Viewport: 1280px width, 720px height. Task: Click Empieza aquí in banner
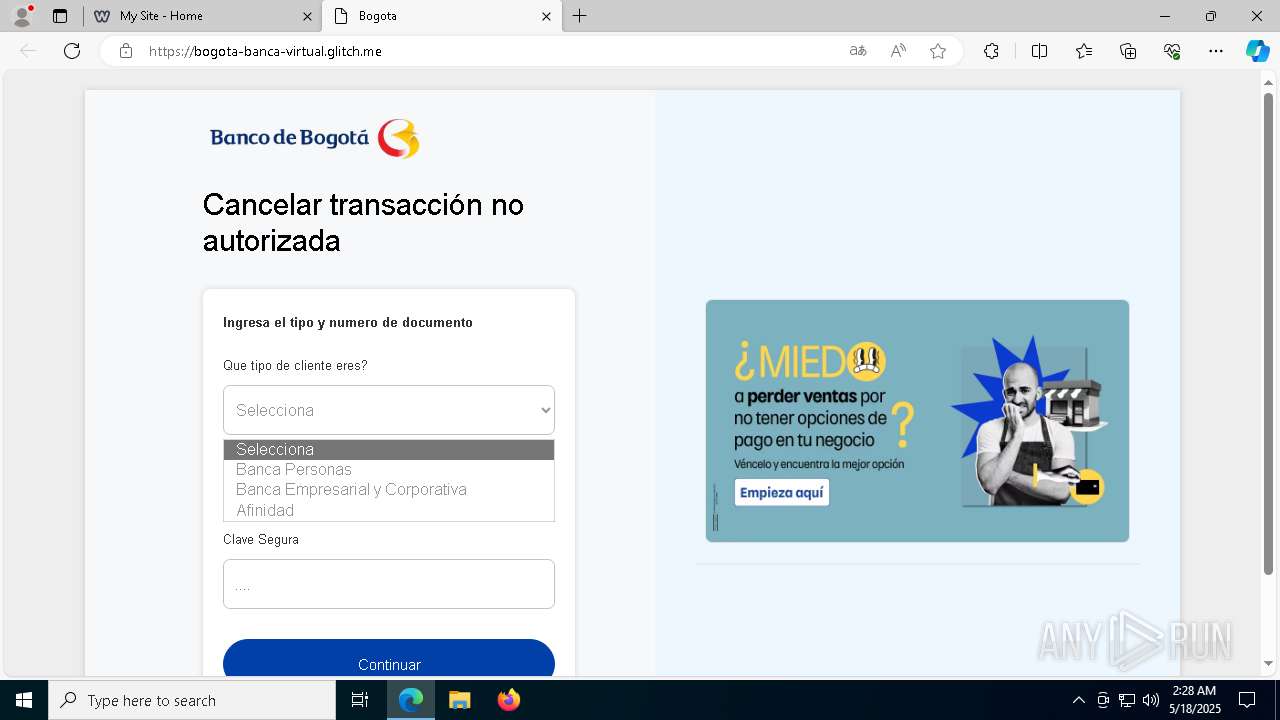(x=782, y=493)
